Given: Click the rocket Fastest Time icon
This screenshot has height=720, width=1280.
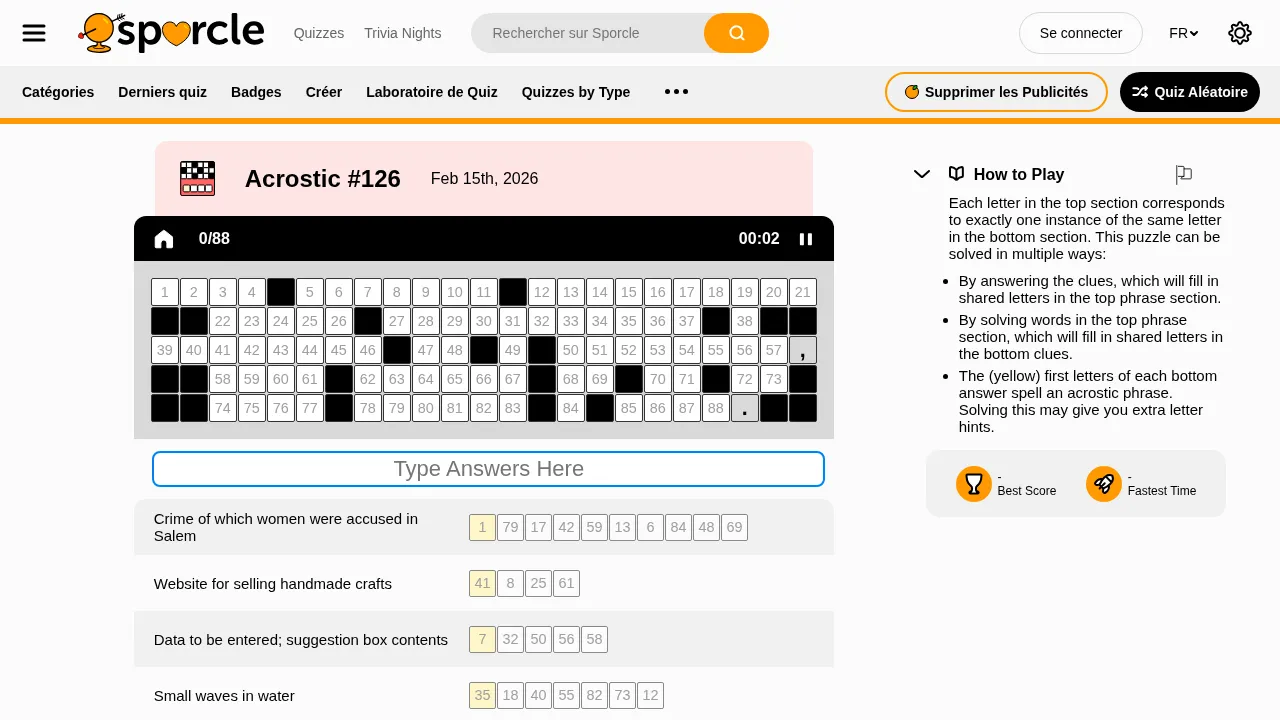Looking at the screenshot, I should 1103,483.
